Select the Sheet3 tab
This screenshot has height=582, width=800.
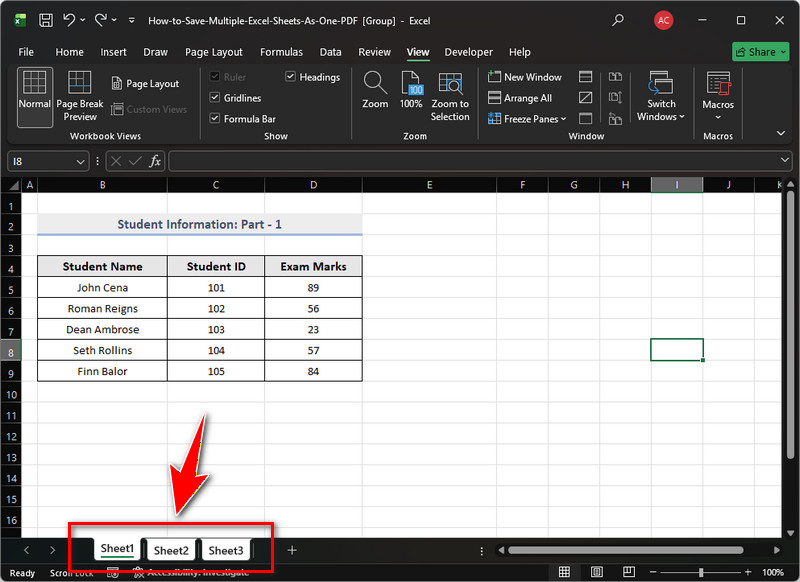click(x=226, y=550)
